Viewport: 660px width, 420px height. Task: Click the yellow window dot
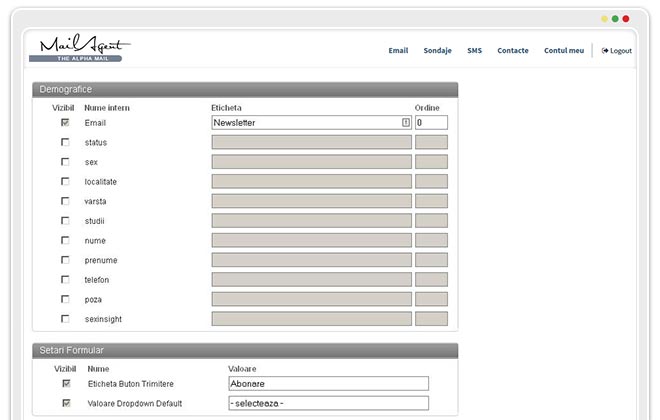tap(604, 18)
